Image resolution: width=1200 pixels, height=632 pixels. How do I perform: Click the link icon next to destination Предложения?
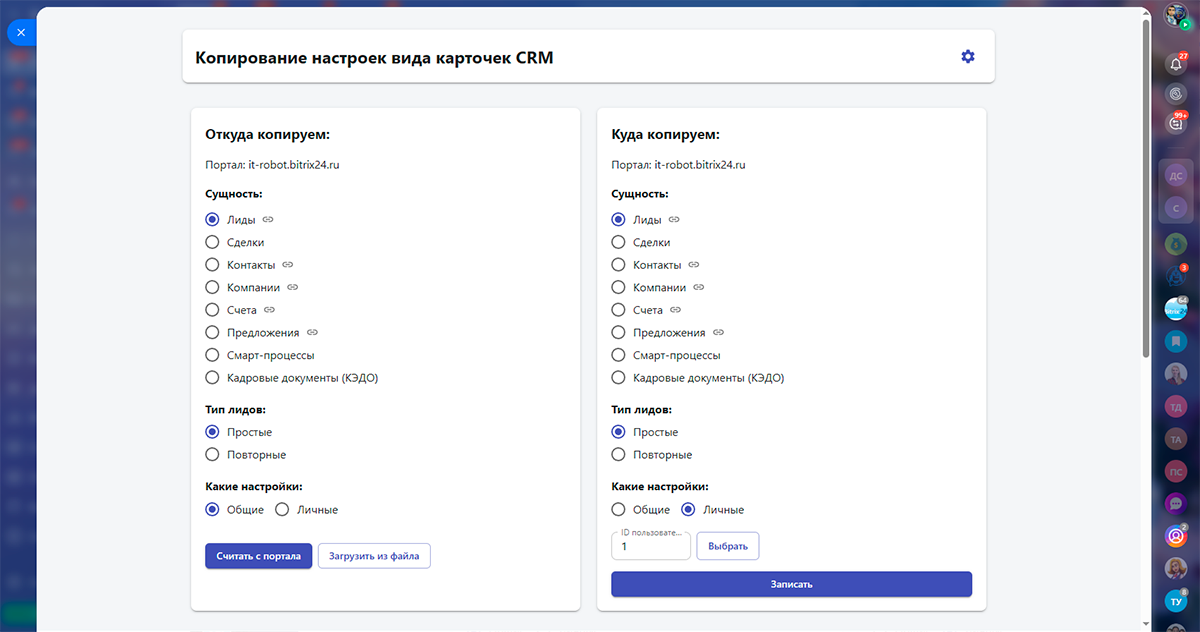718,333
